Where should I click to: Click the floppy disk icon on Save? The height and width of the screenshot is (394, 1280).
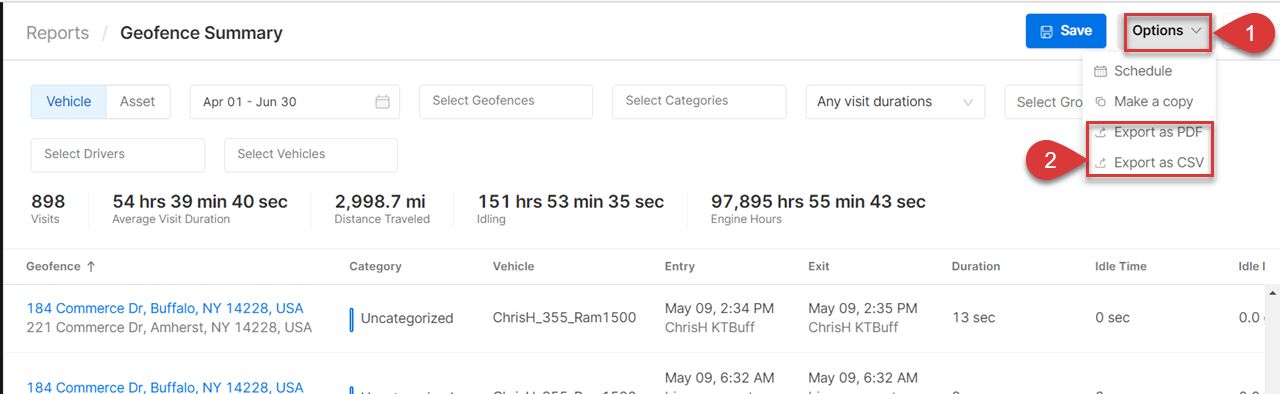point(1046,31)
